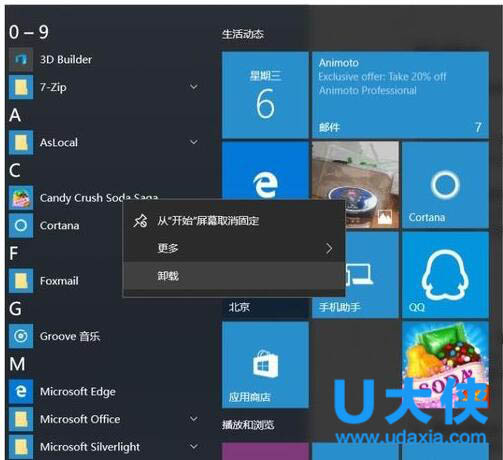Click the mail count 7 on tile
This screenshot has width=503, height=460.
(x=478, y=127)
